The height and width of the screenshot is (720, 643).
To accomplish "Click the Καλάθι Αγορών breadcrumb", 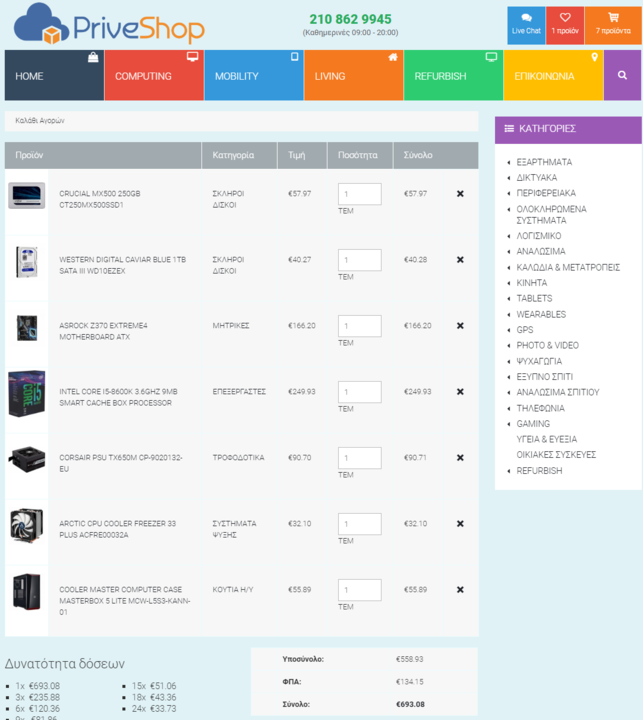I will [39, 121].
